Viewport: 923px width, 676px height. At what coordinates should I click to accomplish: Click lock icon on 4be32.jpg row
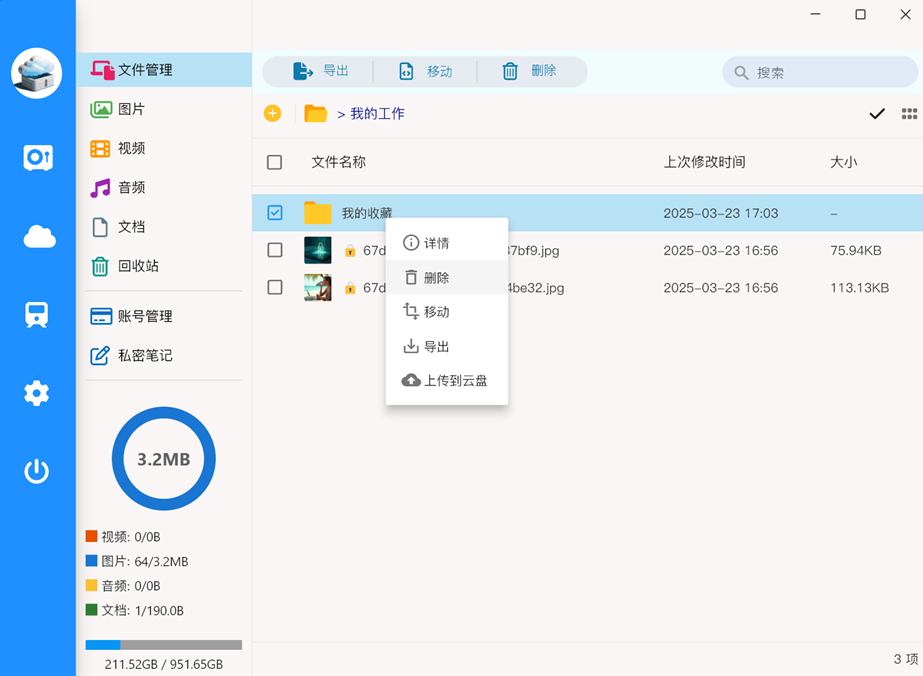coord(350,288)
